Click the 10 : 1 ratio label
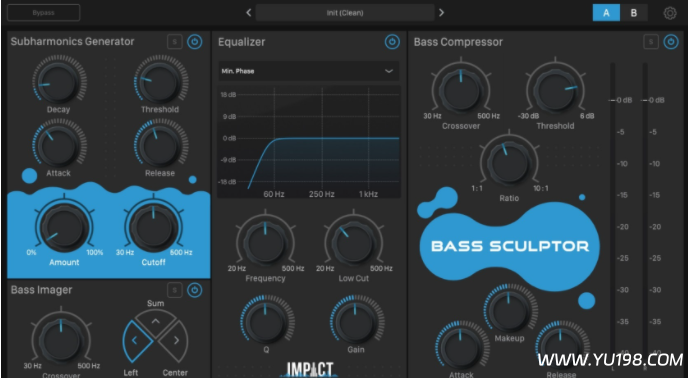The height and width of the screenshot is (378, 688). 541,188
